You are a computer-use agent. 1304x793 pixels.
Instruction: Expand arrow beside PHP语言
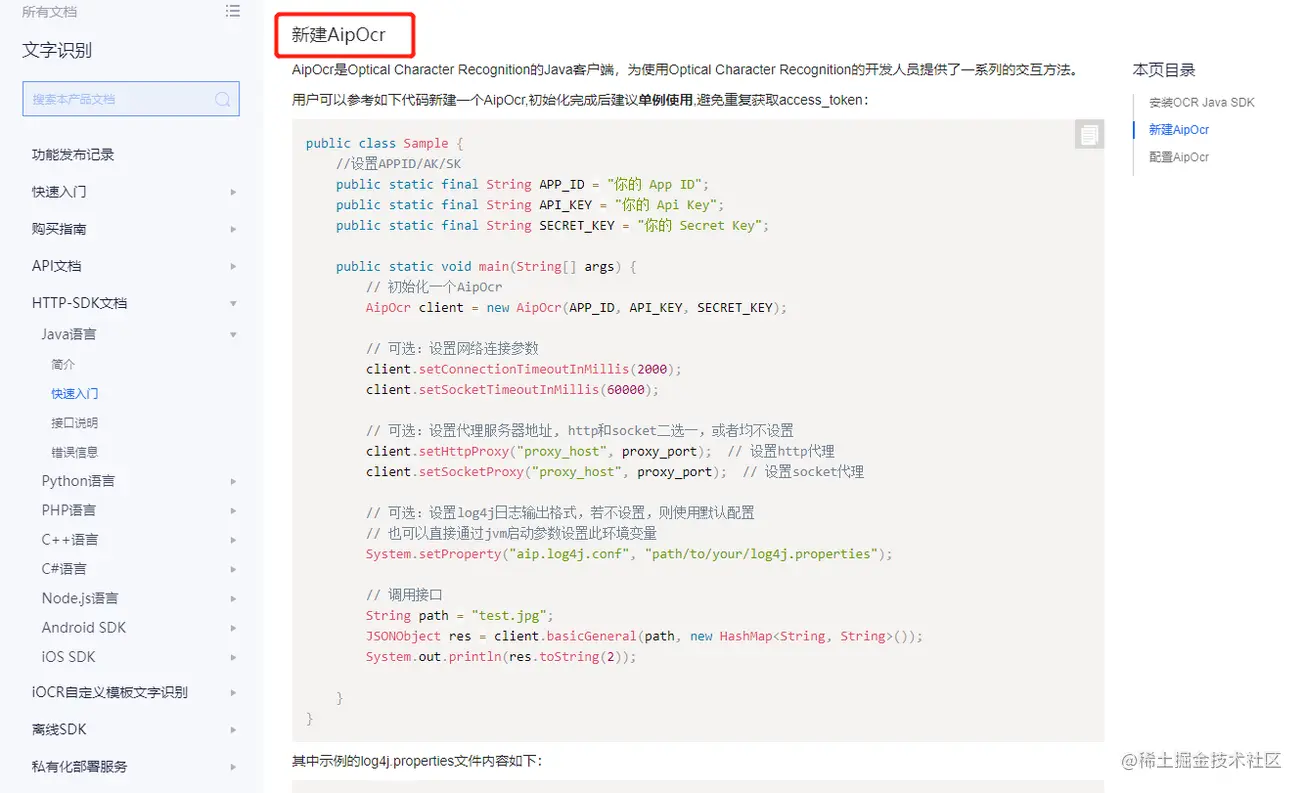coord(233,510)
